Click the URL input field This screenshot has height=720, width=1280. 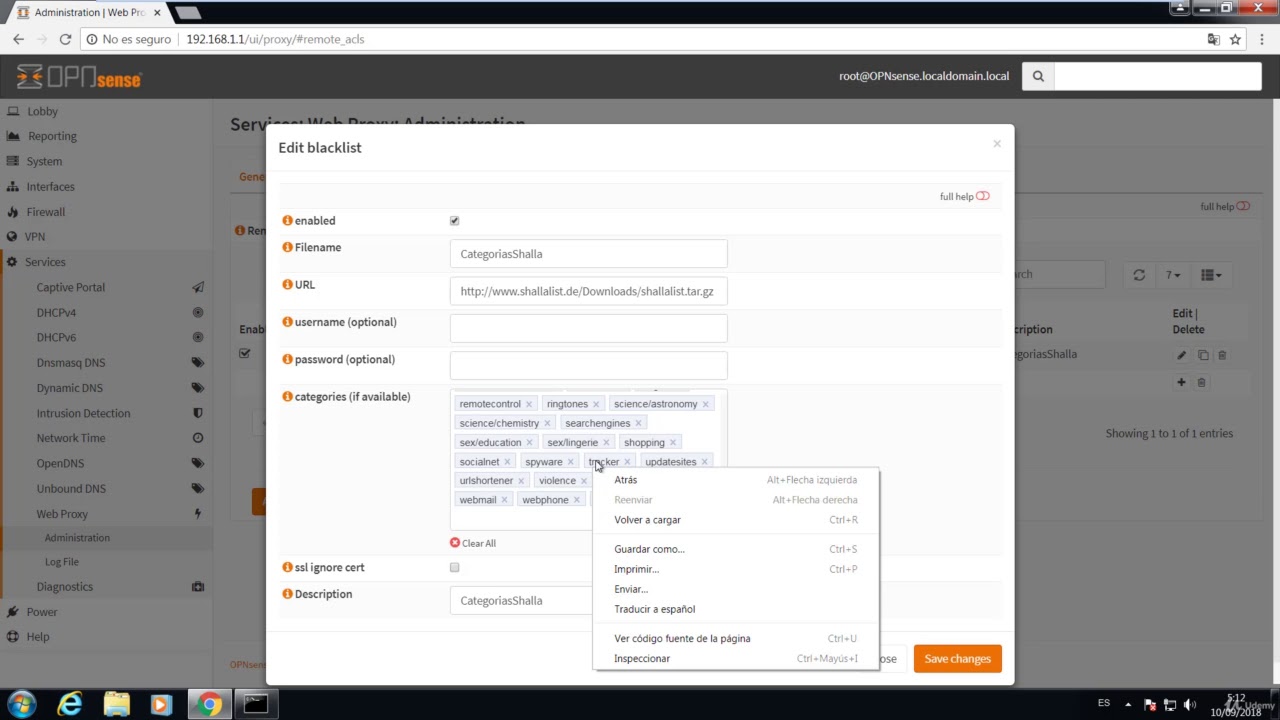589,291
